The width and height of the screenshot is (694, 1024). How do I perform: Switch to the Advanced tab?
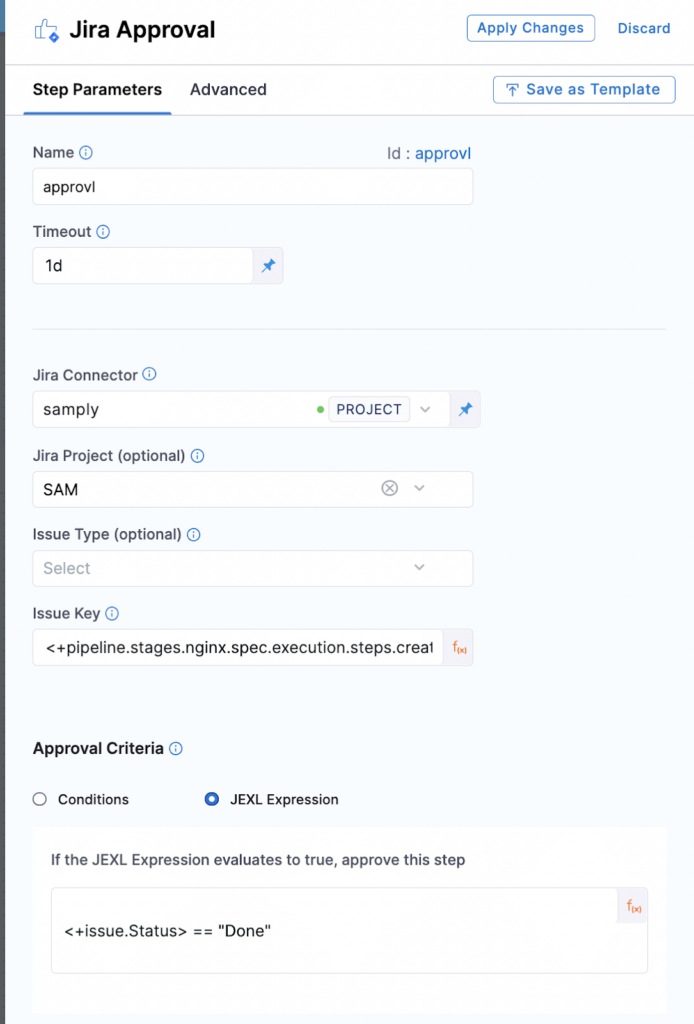(x=228, y=89)
